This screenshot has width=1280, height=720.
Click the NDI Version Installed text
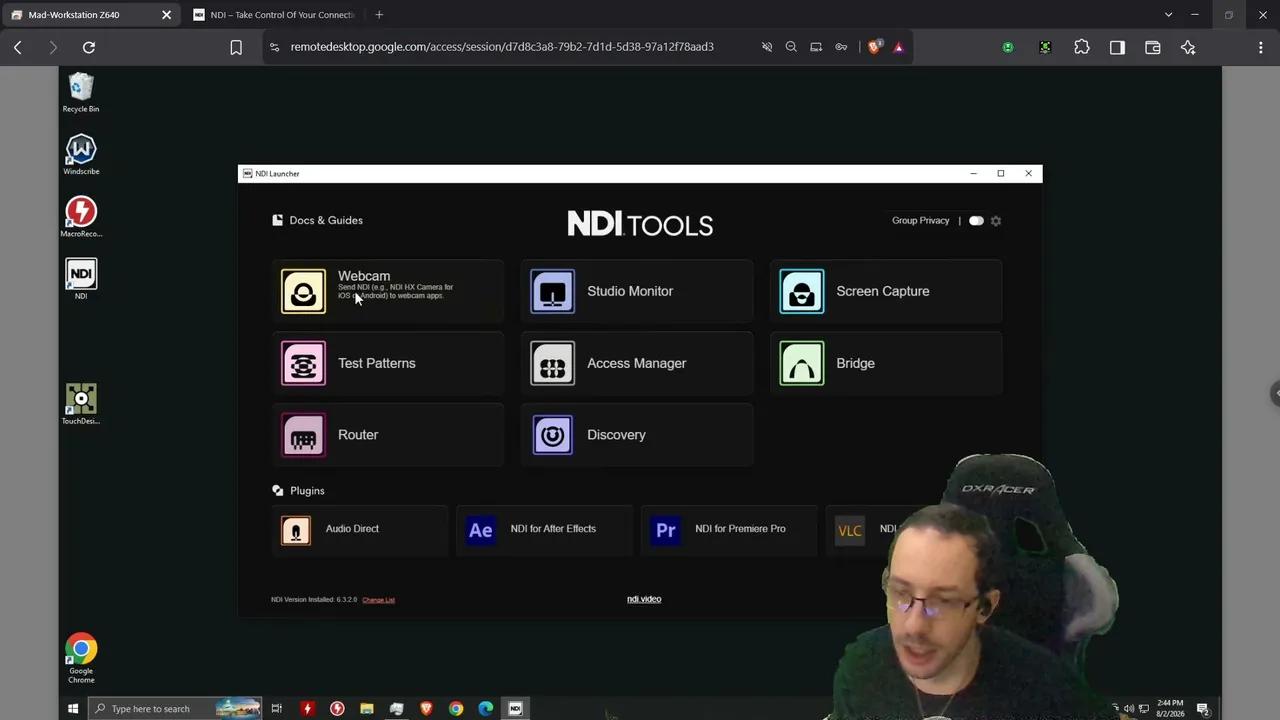[314, 600]
